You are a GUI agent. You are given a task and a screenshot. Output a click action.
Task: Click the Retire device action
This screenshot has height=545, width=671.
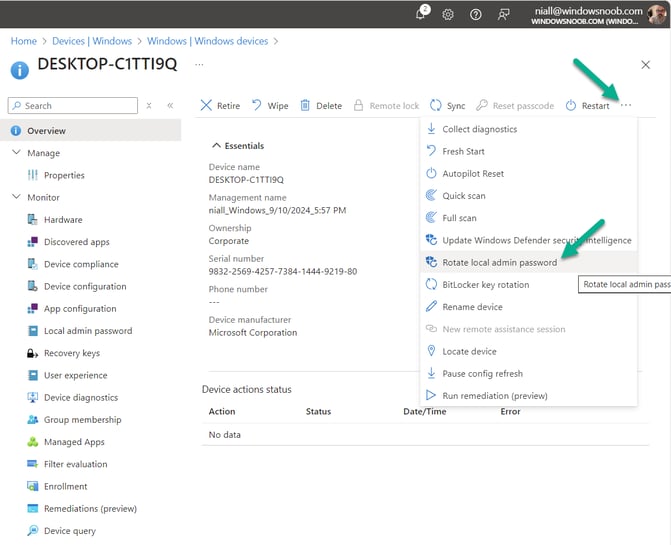point(220,105)
